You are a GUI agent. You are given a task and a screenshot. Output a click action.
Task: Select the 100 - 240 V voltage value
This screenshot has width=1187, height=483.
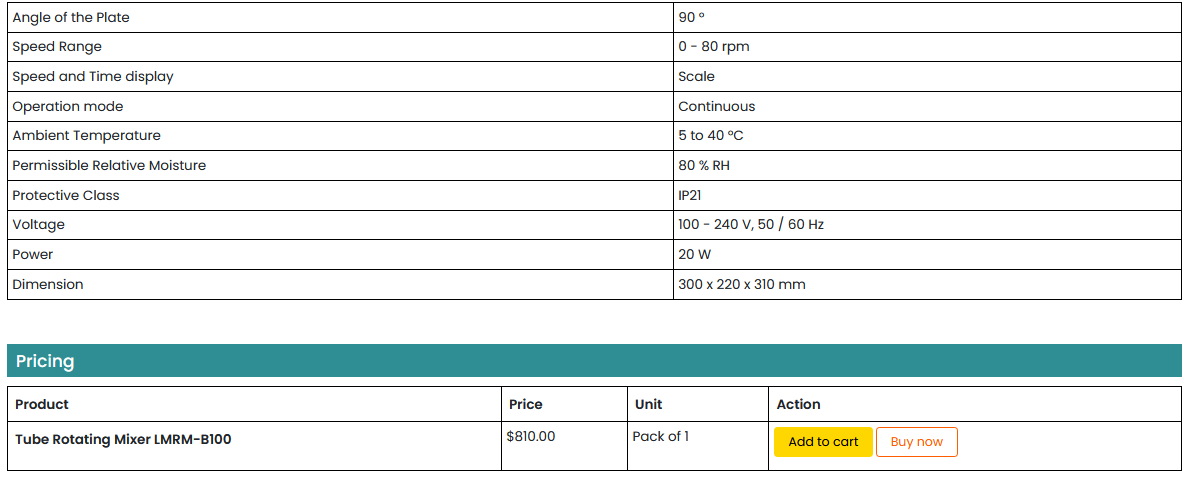coord(751,225)
